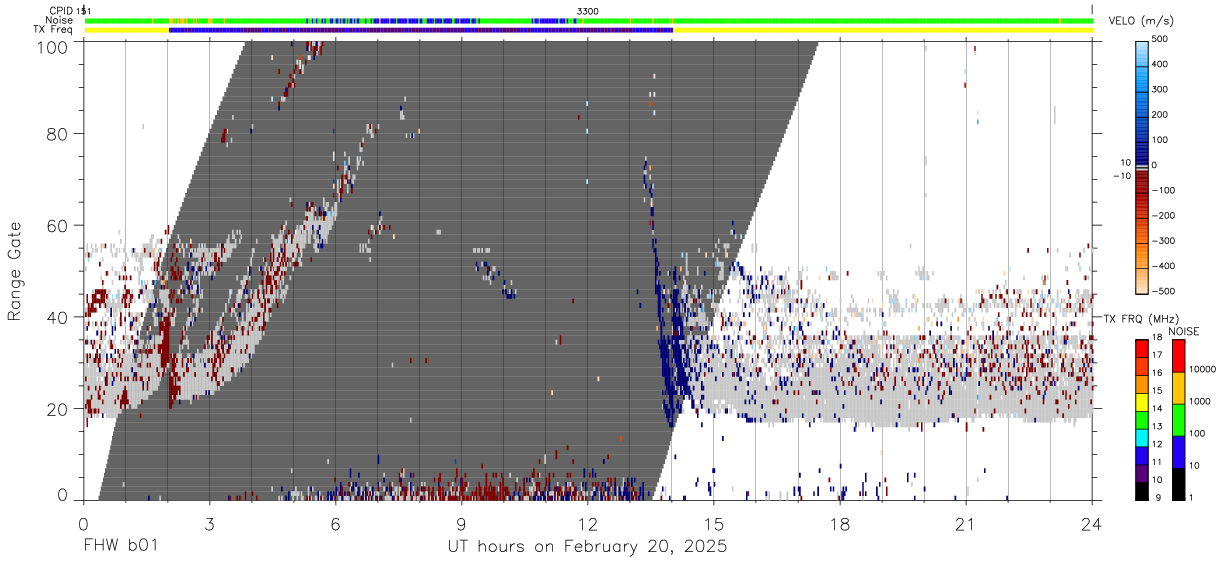Pick the purple TX FRQ legend segment
This screenshot has height=567, width=1228.
[x=1142, y=471]
